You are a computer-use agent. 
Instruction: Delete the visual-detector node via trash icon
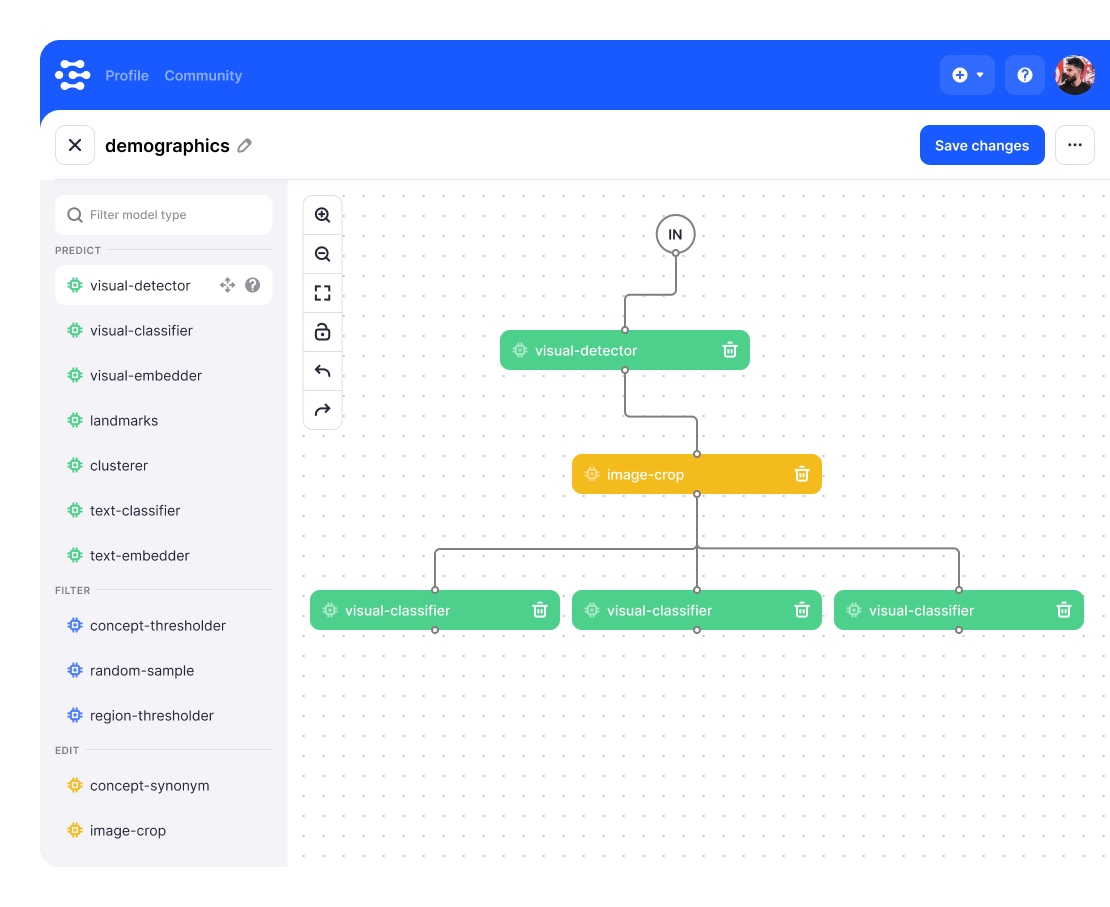coord(730,350)
